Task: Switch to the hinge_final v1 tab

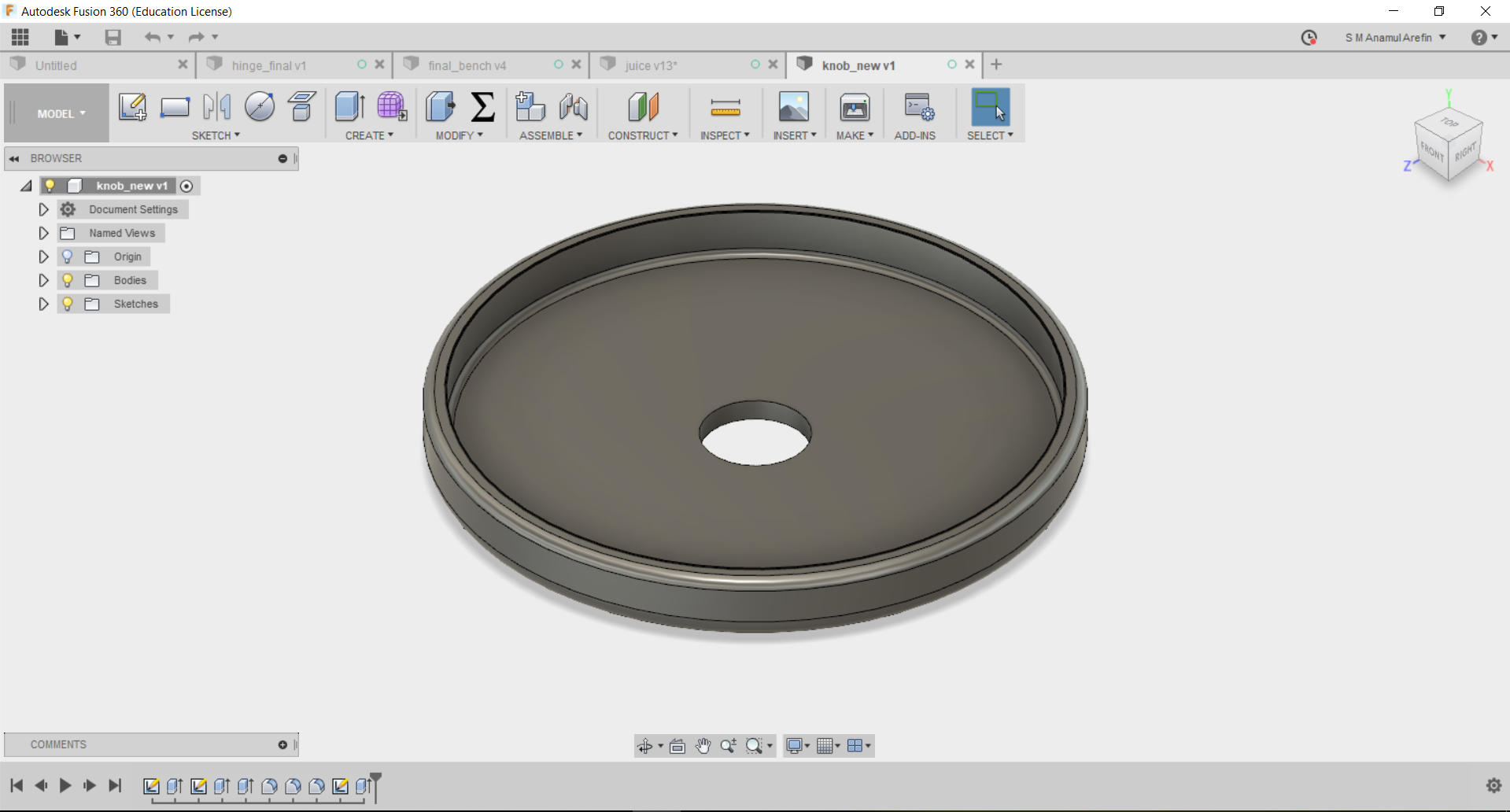Action: (269, 65)
